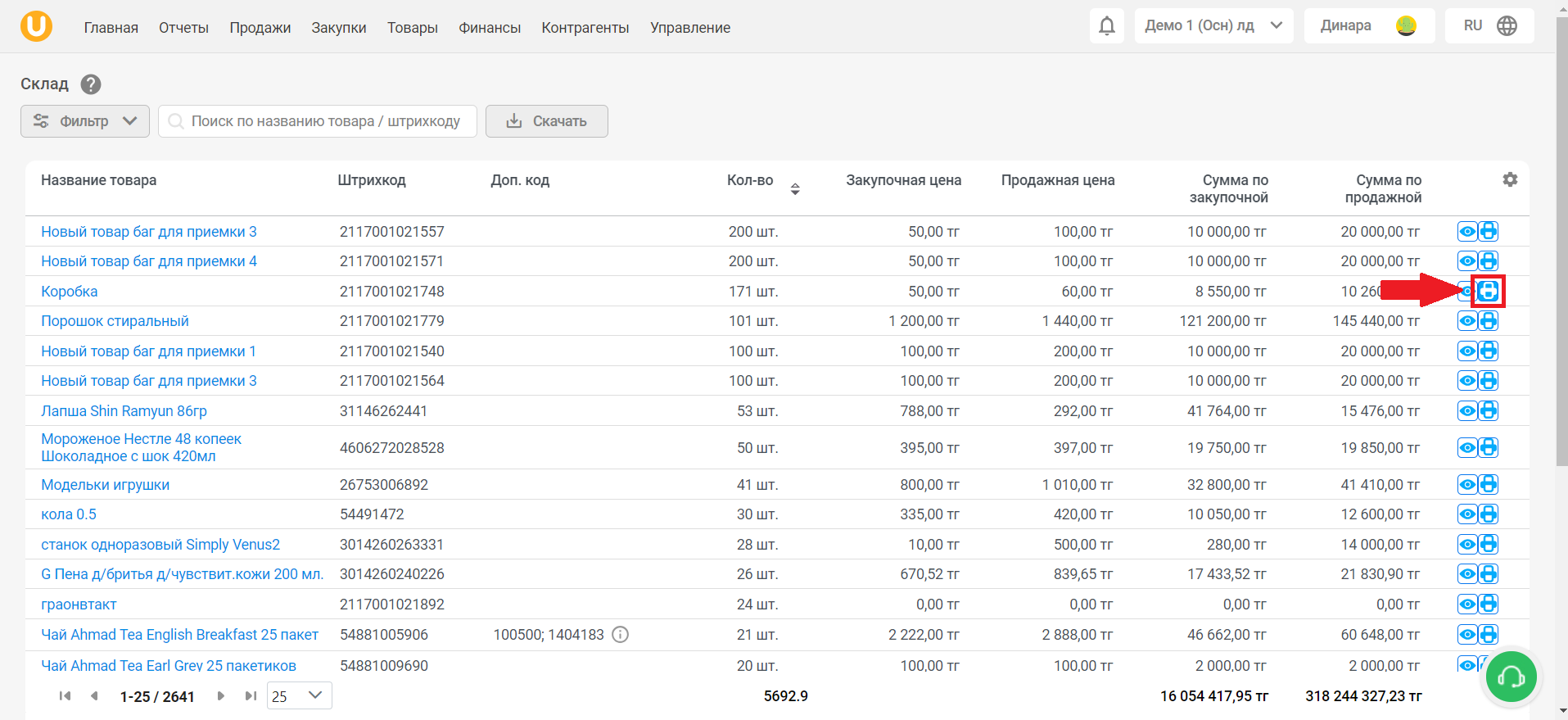Go to previous page arrow

(94, 696)
